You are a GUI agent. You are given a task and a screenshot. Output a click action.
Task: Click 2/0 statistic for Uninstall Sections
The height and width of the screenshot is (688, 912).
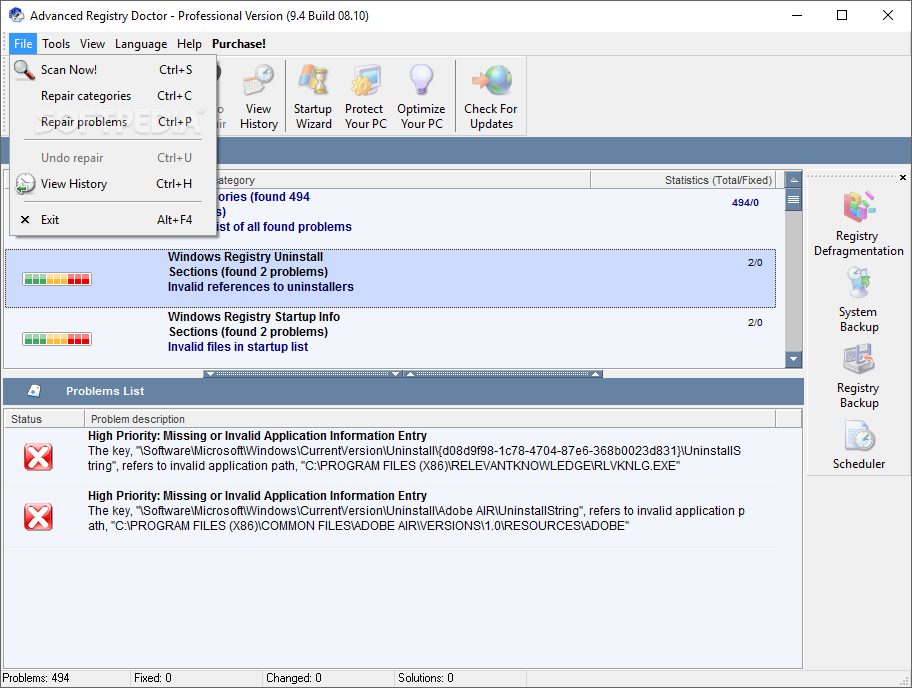[x=755, y=263]
